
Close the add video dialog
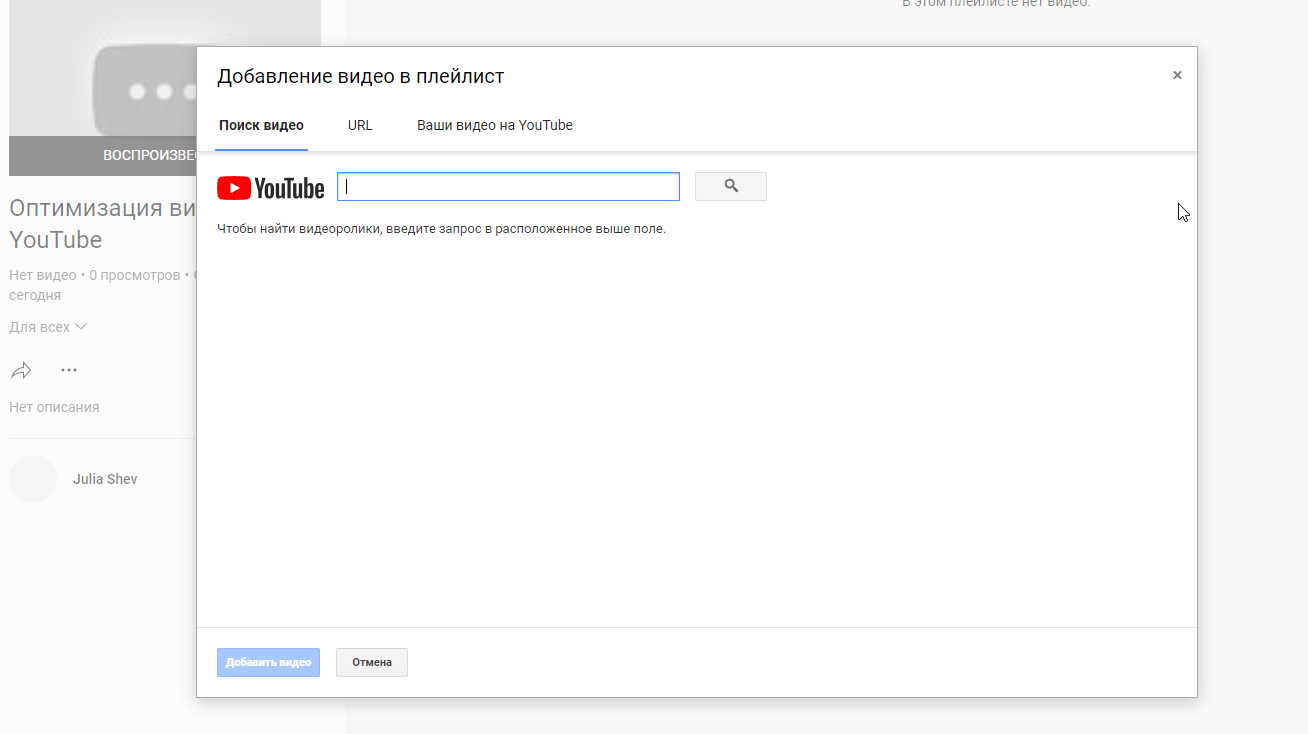click(1177, 75)
